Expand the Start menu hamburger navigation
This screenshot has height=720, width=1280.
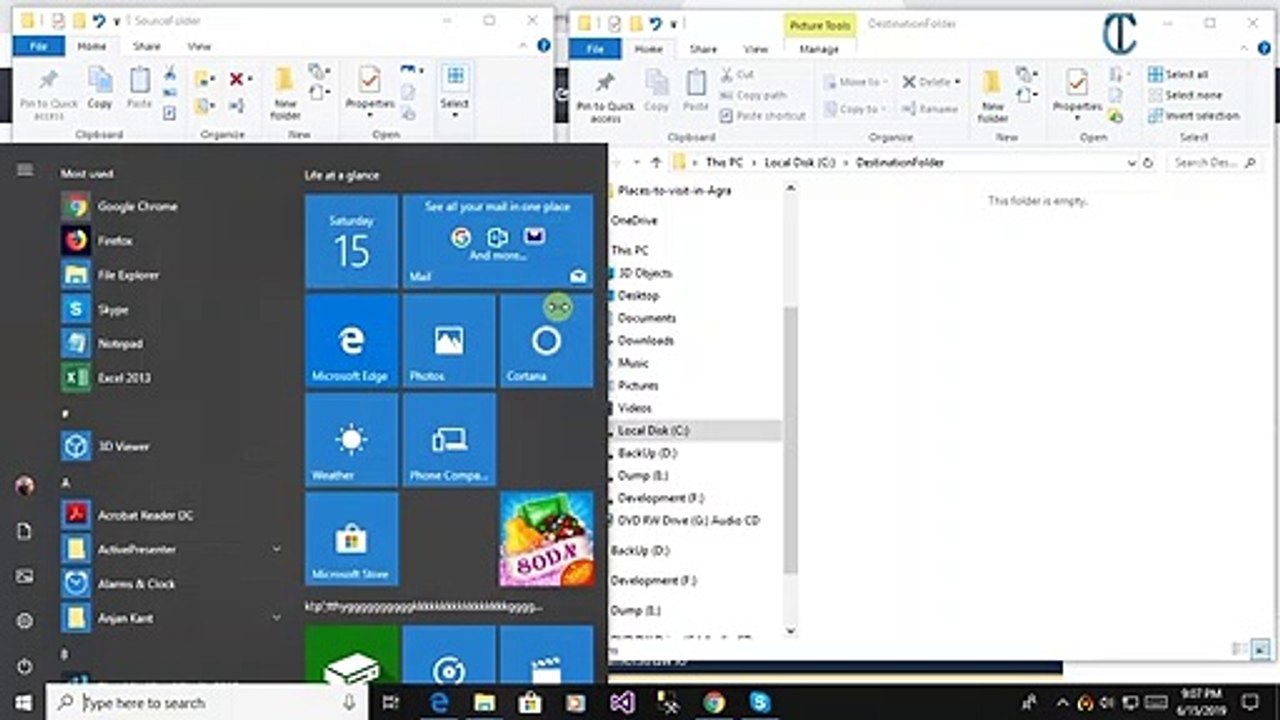(25, 170)
